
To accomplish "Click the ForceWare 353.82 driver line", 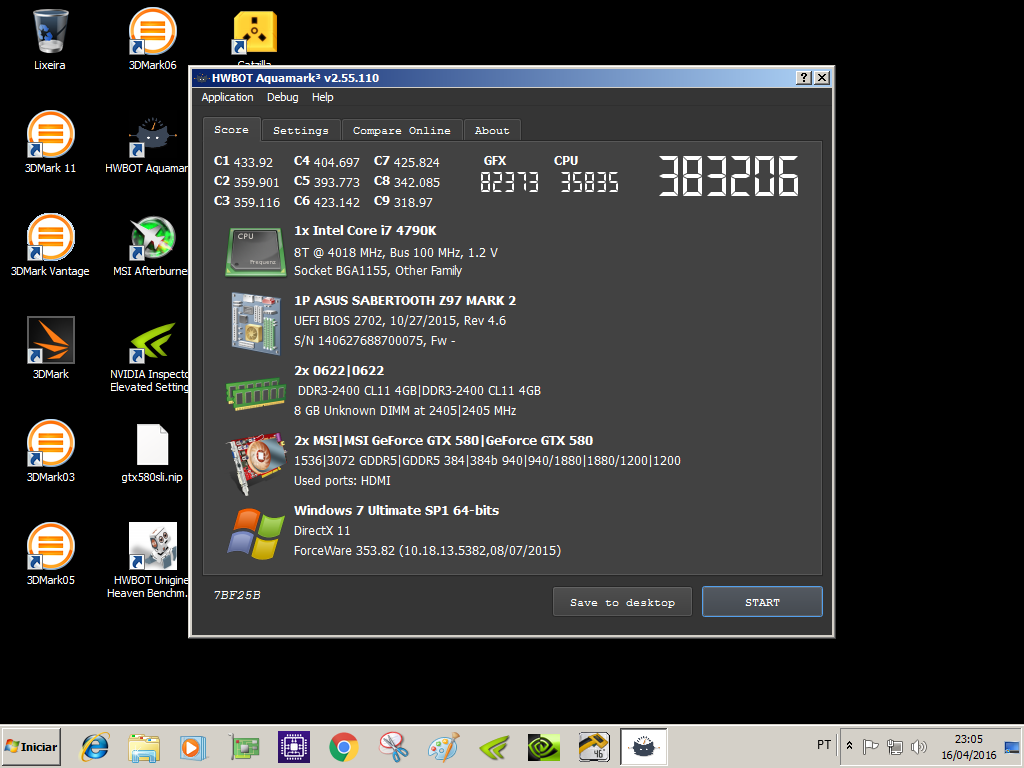I will coord(427,551).
